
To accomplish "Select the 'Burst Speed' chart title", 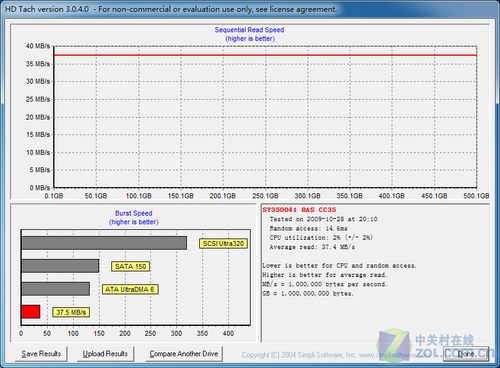I will (x=134, y=213).
